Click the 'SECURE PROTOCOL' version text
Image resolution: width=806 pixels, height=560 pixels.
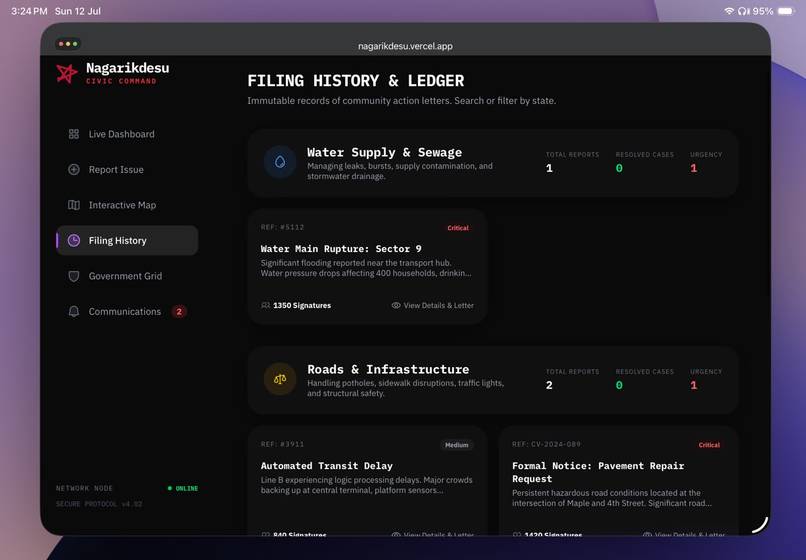click(x=99, y=504)
